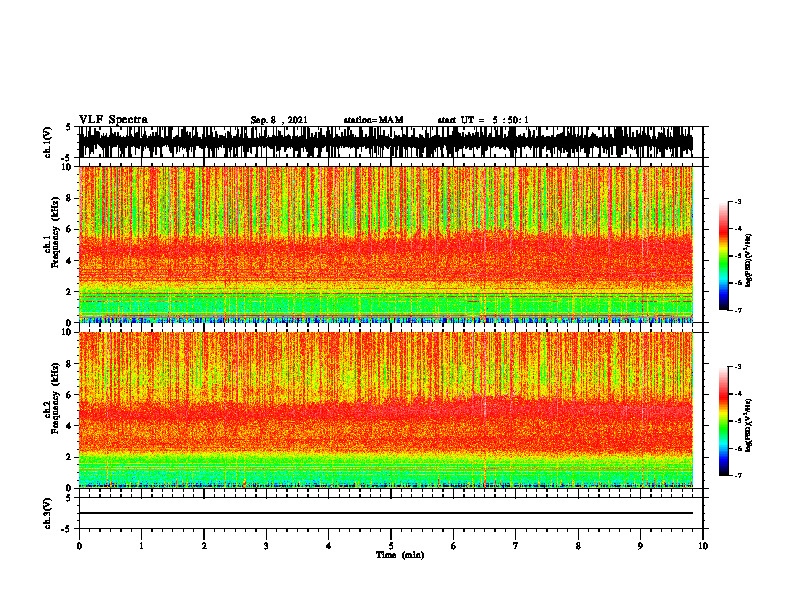
Task: Click the time axis tick label '4'
Action: pos(329,546)
